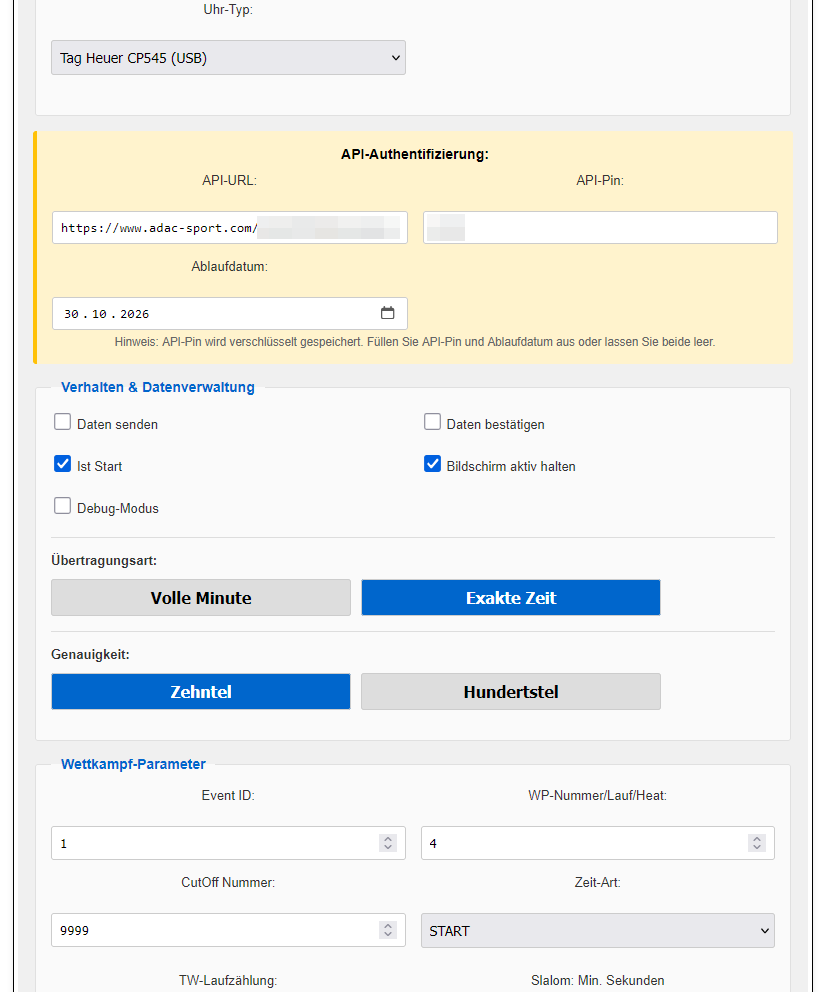Viewport: 821px width, 992px height.
Task: Click the Ablaufdatum date field
Action: (x=230, y=314)
